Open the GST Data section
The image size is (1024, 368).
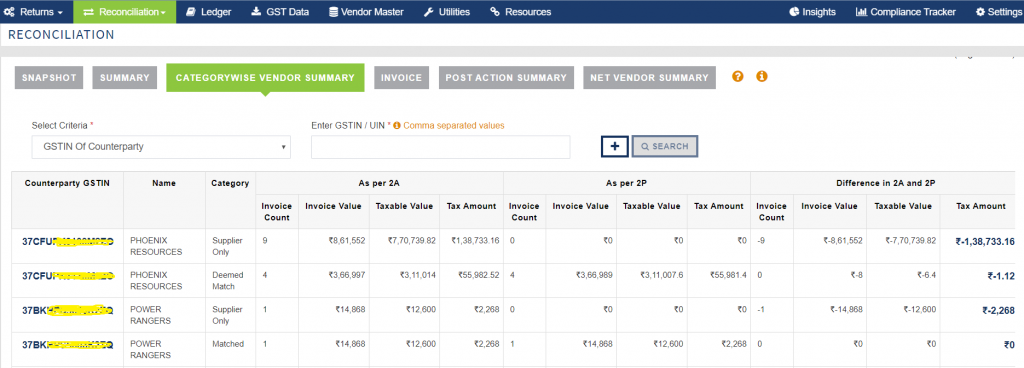coord(280,12)
